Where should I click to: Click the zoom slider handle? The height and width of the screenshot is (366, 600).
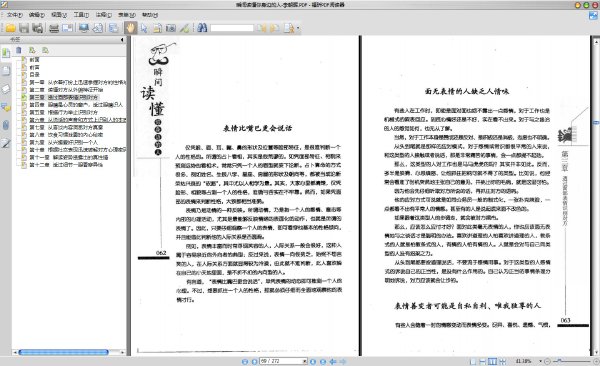559,361
